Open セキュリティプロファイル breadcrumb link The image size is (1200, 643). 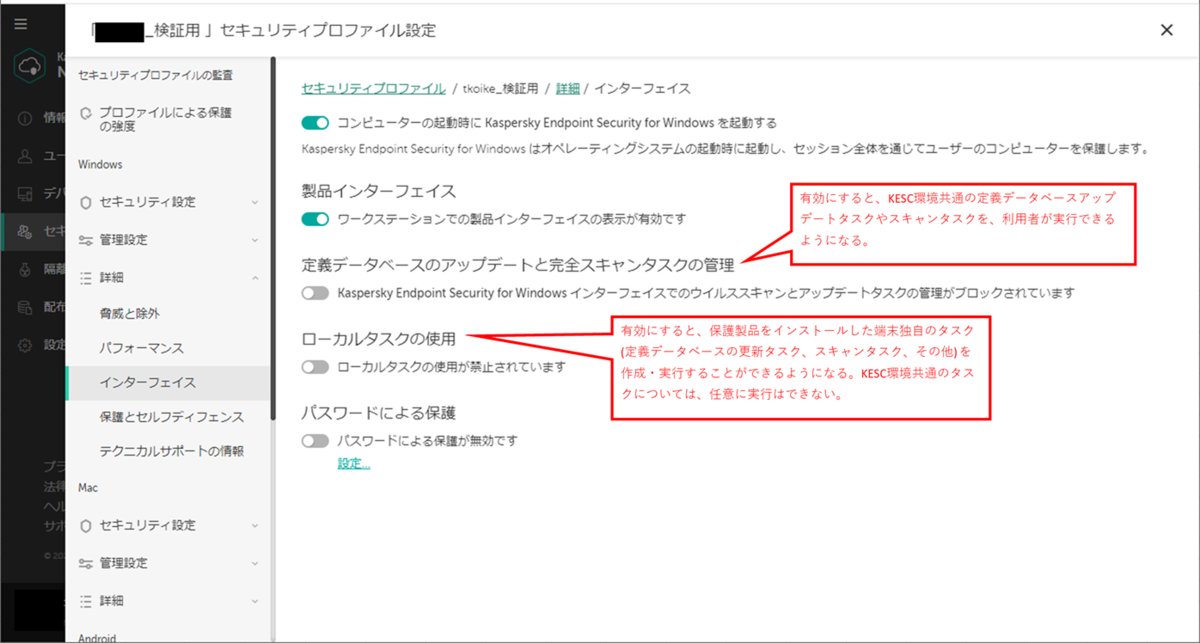[371, 88]
